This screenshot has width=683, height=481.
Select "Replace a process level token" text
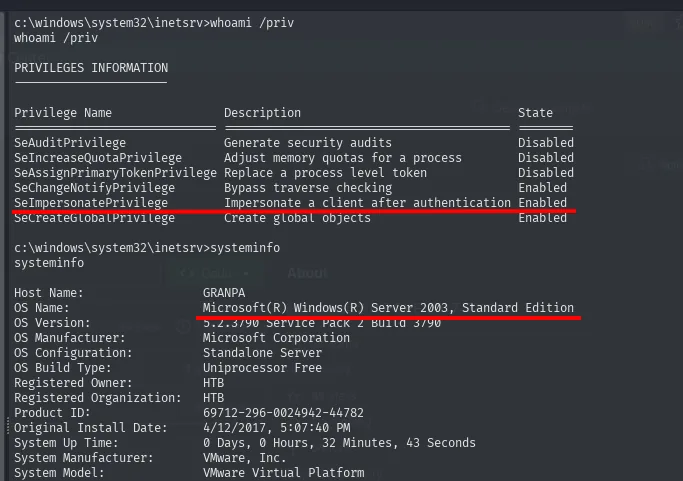[325, 173]
